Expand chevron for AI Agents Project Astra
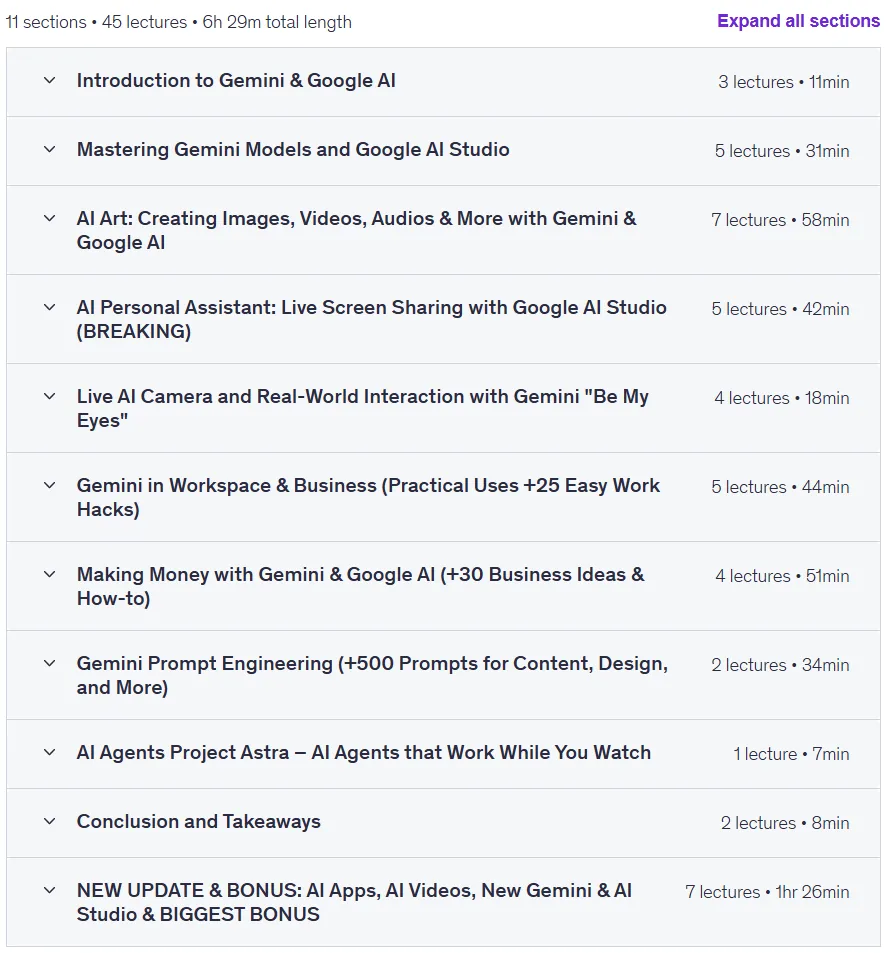The height and width of the screenshot is (953, 888). [x=50, y=752]
